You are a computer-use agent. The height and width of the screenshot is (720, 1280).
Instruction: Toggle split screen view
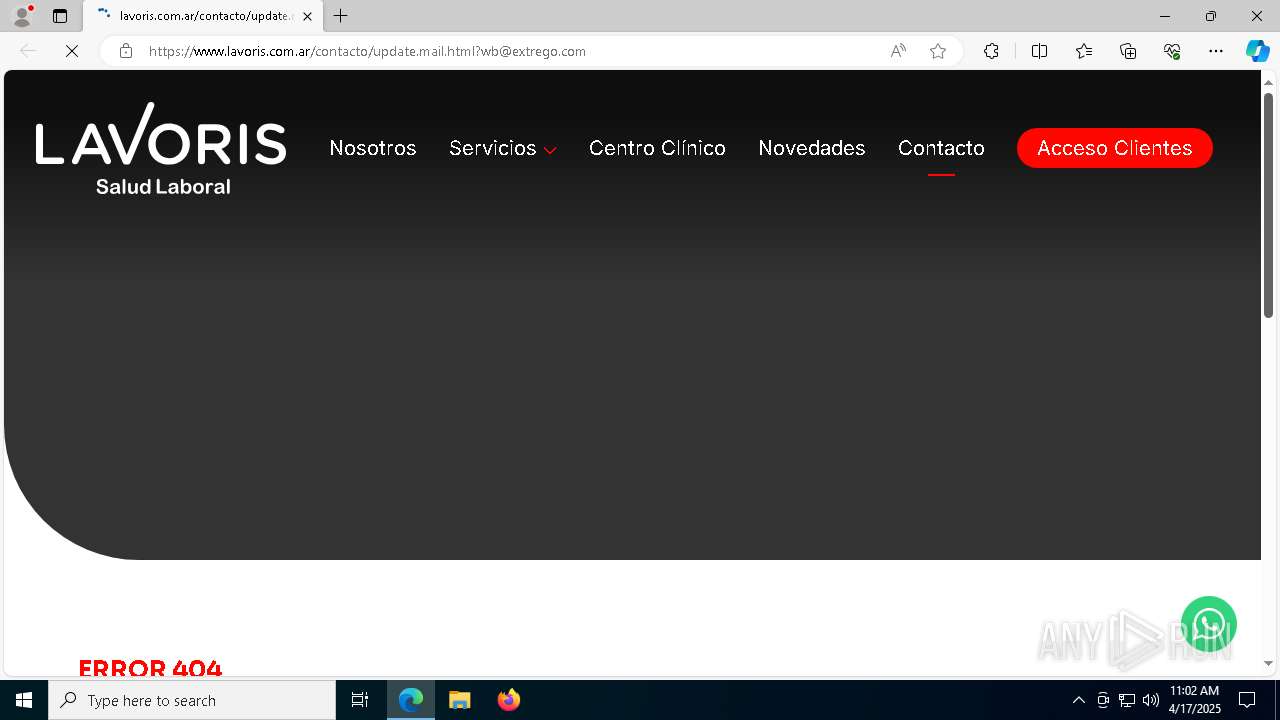coord(1039,51)
